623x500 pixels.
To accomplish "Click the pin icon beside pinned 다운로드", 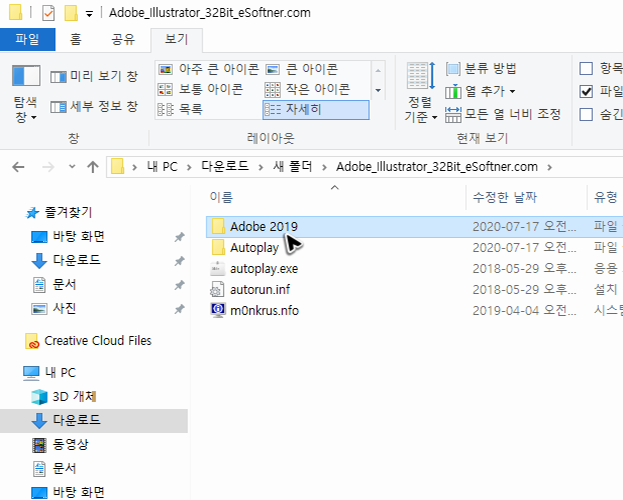I will (179, 261).
